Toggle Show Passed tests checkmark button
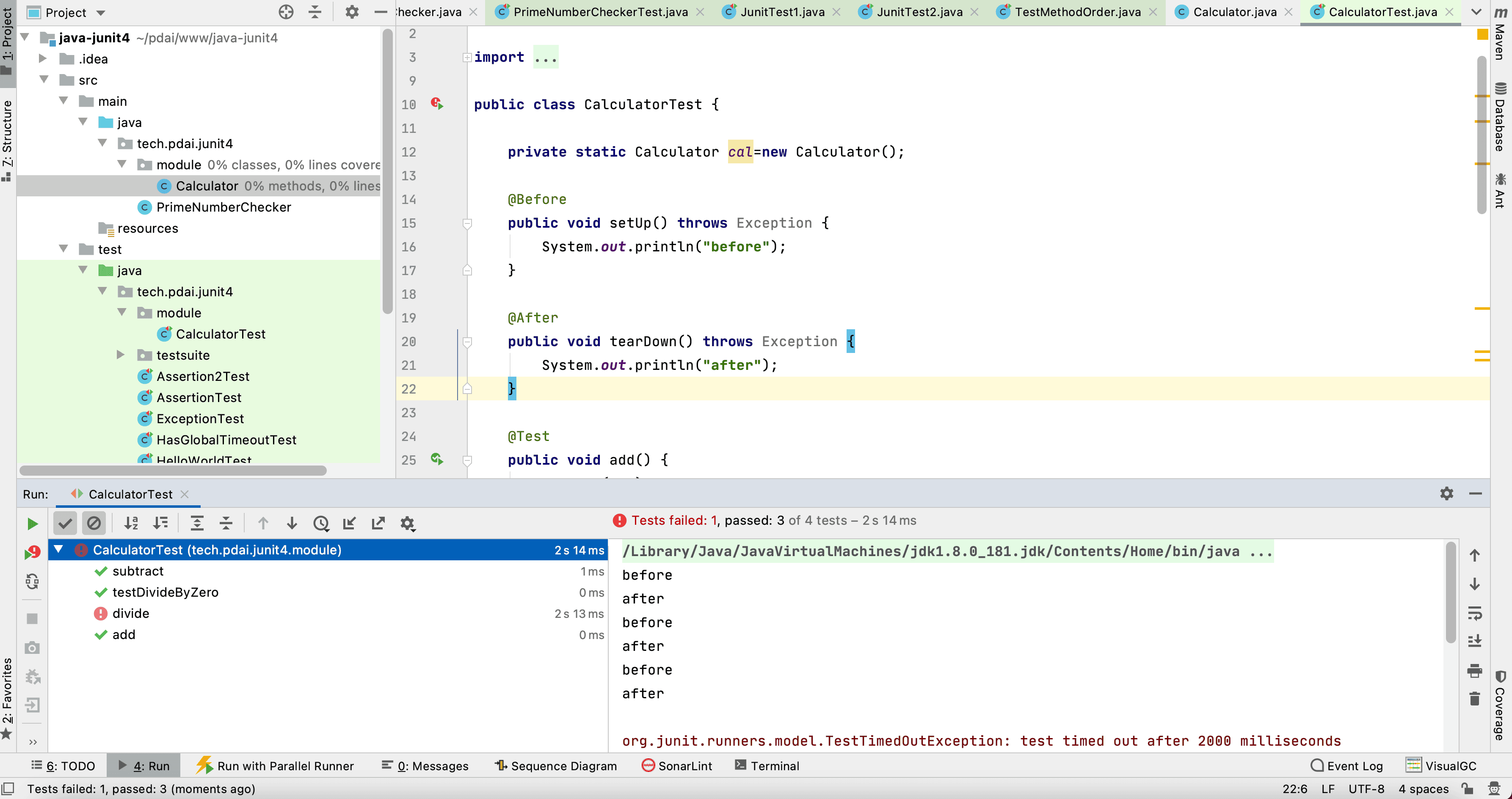1512x799 pixels. pos(65,523)
